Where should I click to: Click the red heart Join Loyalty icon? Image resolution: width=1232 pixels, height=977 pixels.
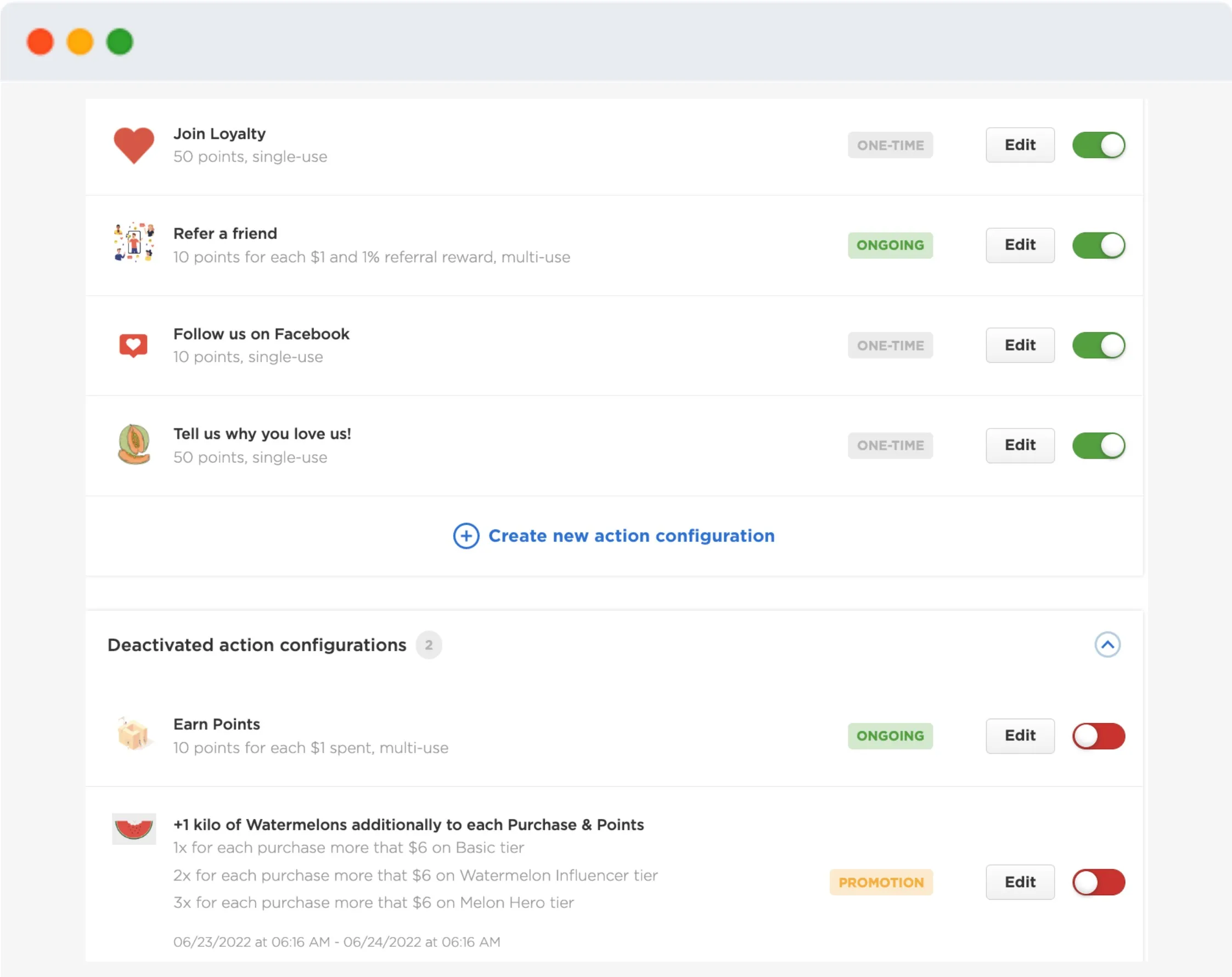click(x=134, y=145)
